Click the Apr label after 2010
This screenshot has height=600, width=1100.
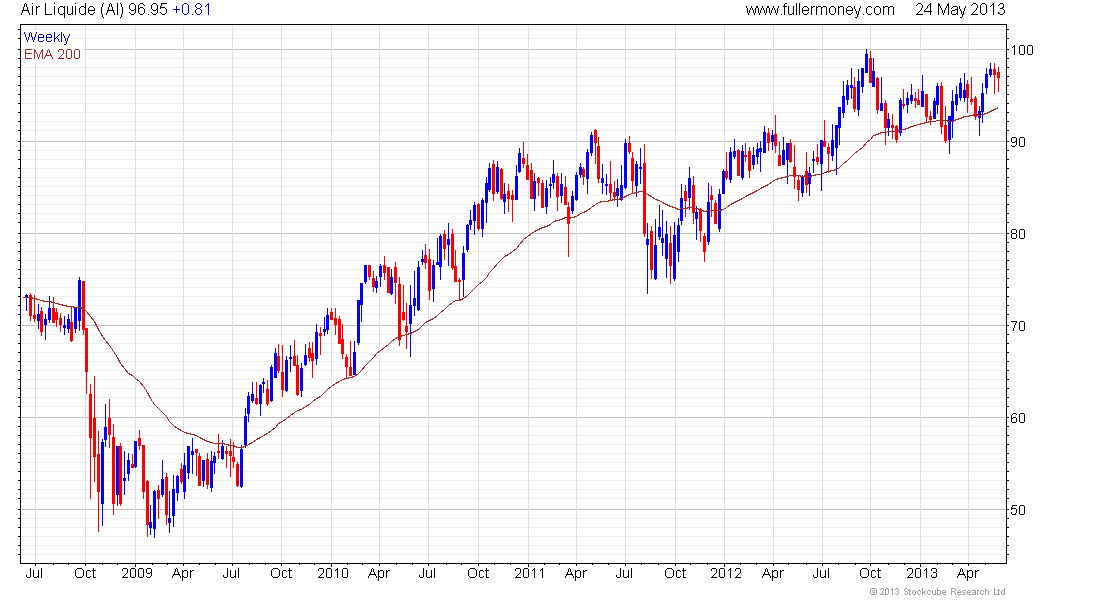click(379, 573)
